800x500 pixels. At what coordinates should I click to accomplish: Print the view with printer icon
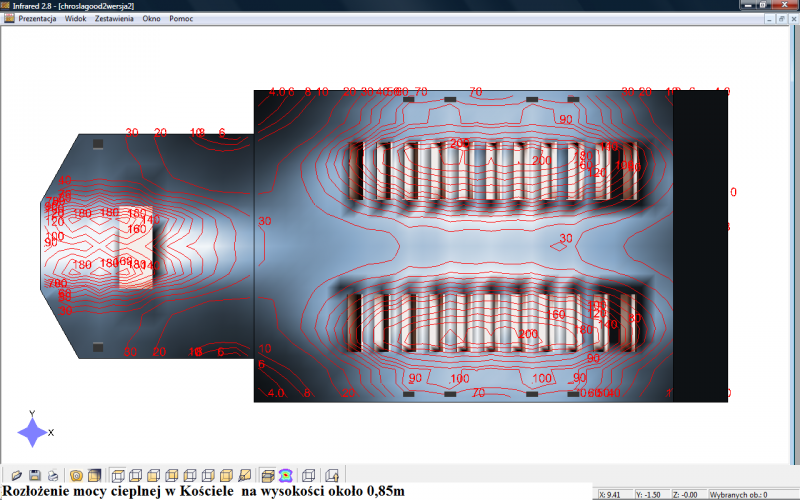(53, 476)
